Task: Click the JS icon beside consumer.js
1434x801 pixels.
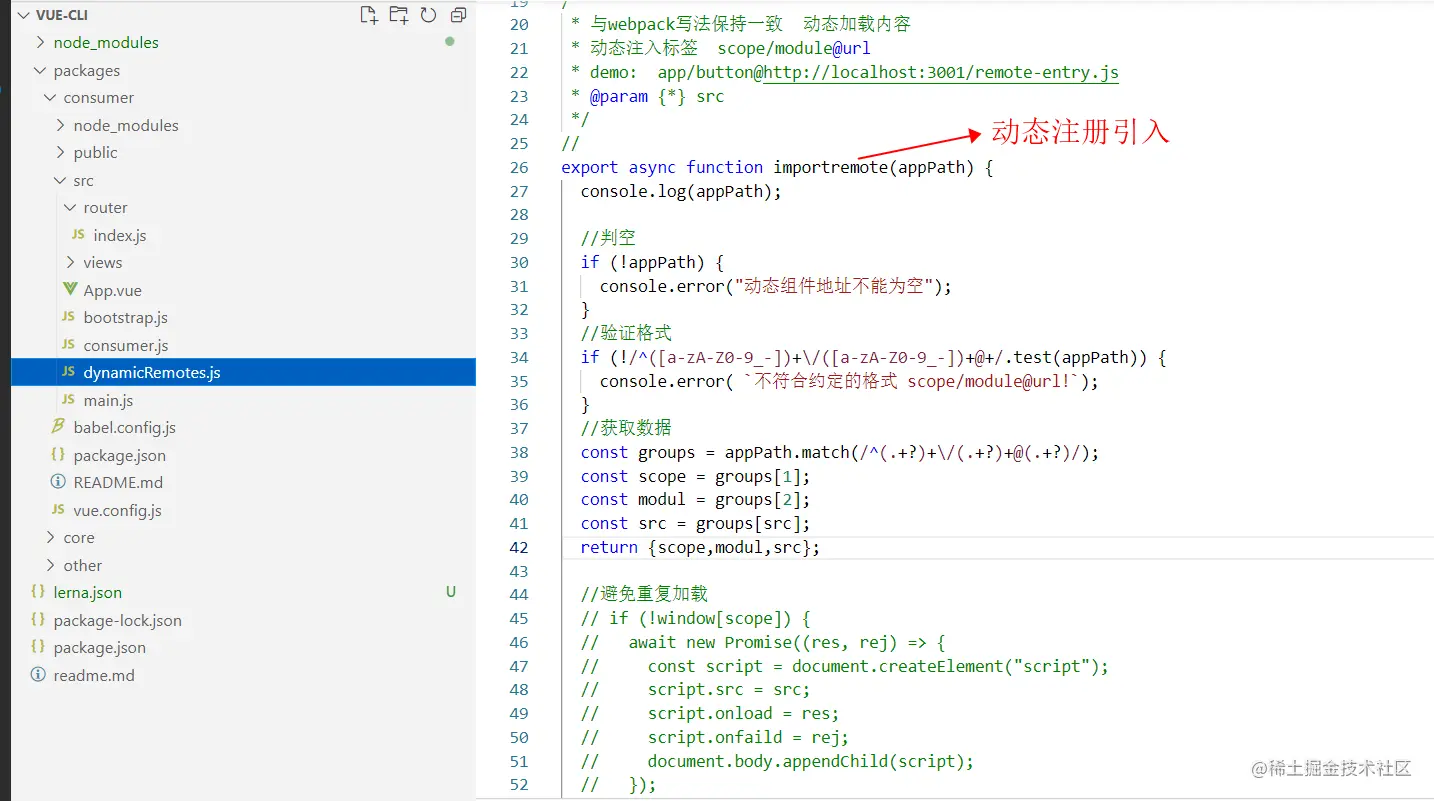Action: tap(68, 345)
